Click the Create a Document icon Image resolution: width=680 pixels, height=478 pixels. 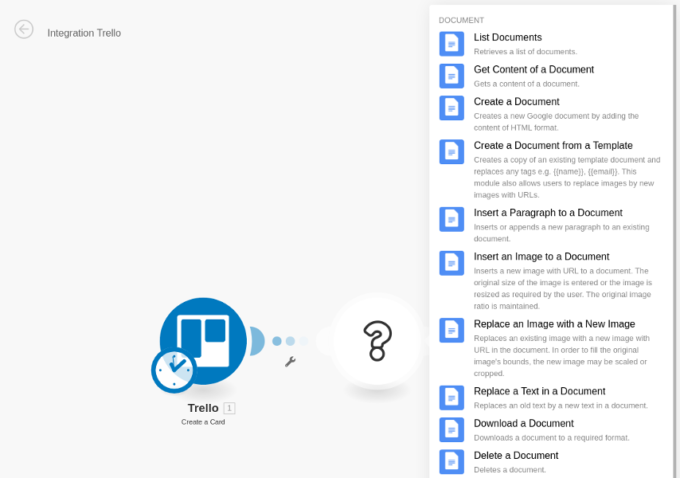452,107
